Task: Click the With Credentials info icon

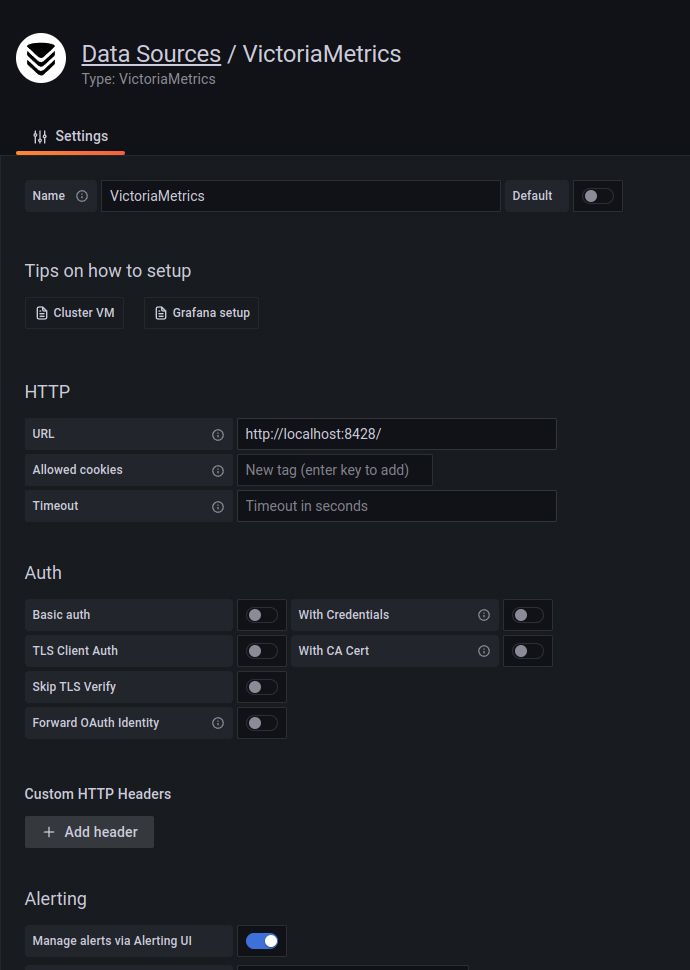Action: (x=484, y=615)
